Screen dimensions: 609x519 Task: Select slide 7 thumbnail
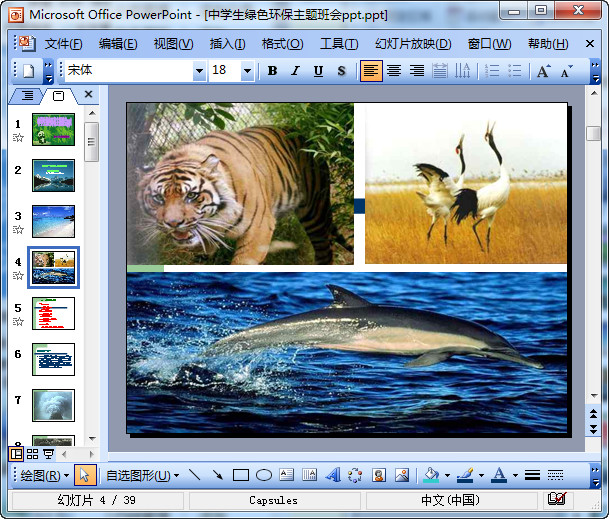click(53, 405)
